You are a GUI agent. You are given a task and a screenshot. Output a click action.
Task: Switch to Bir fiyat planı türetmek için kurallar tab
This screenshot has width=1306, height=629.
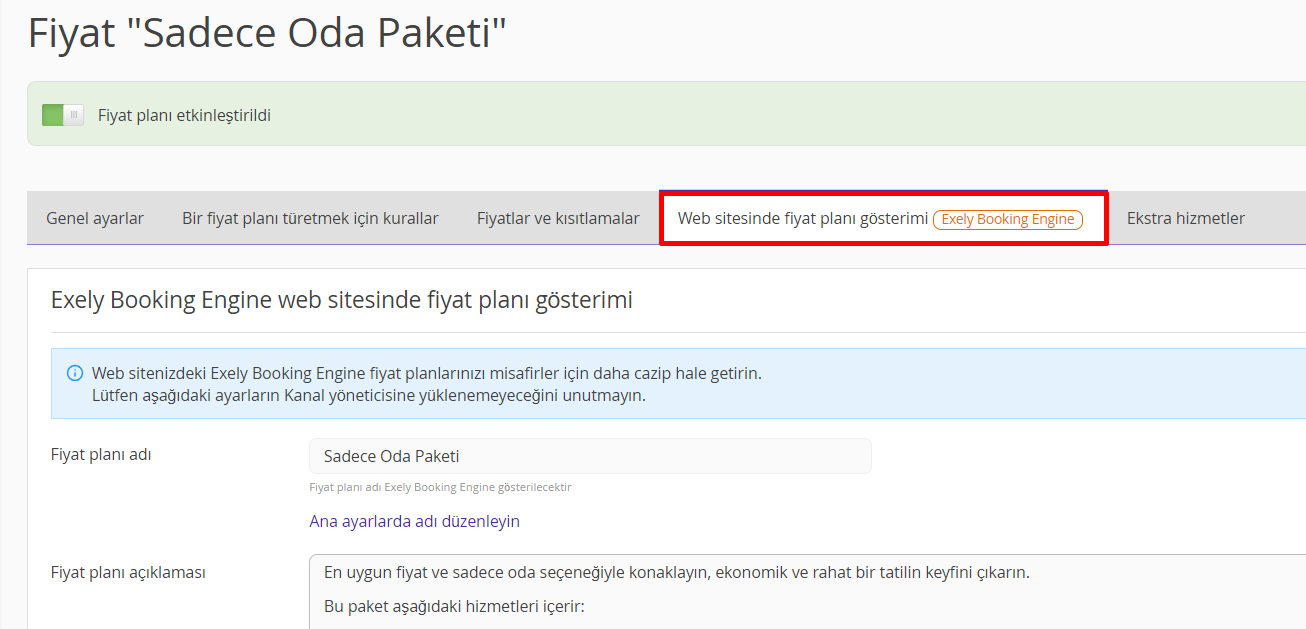click(x=310, y=218)
